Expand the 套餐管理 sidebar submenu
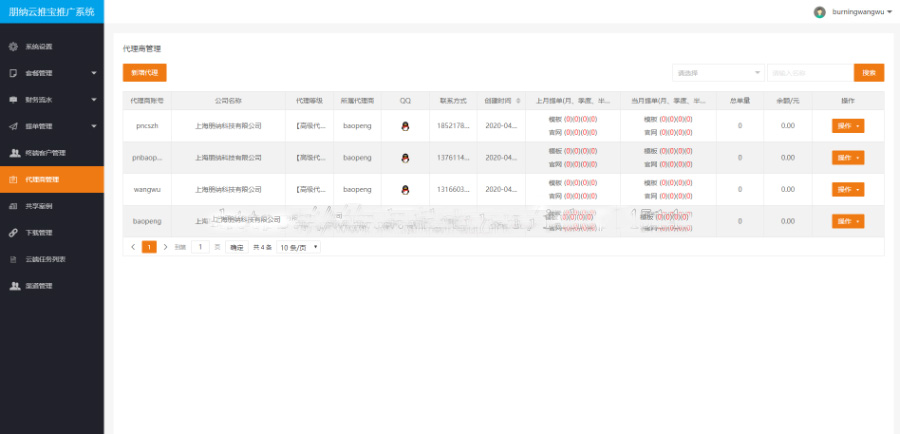 click(93, 73)
